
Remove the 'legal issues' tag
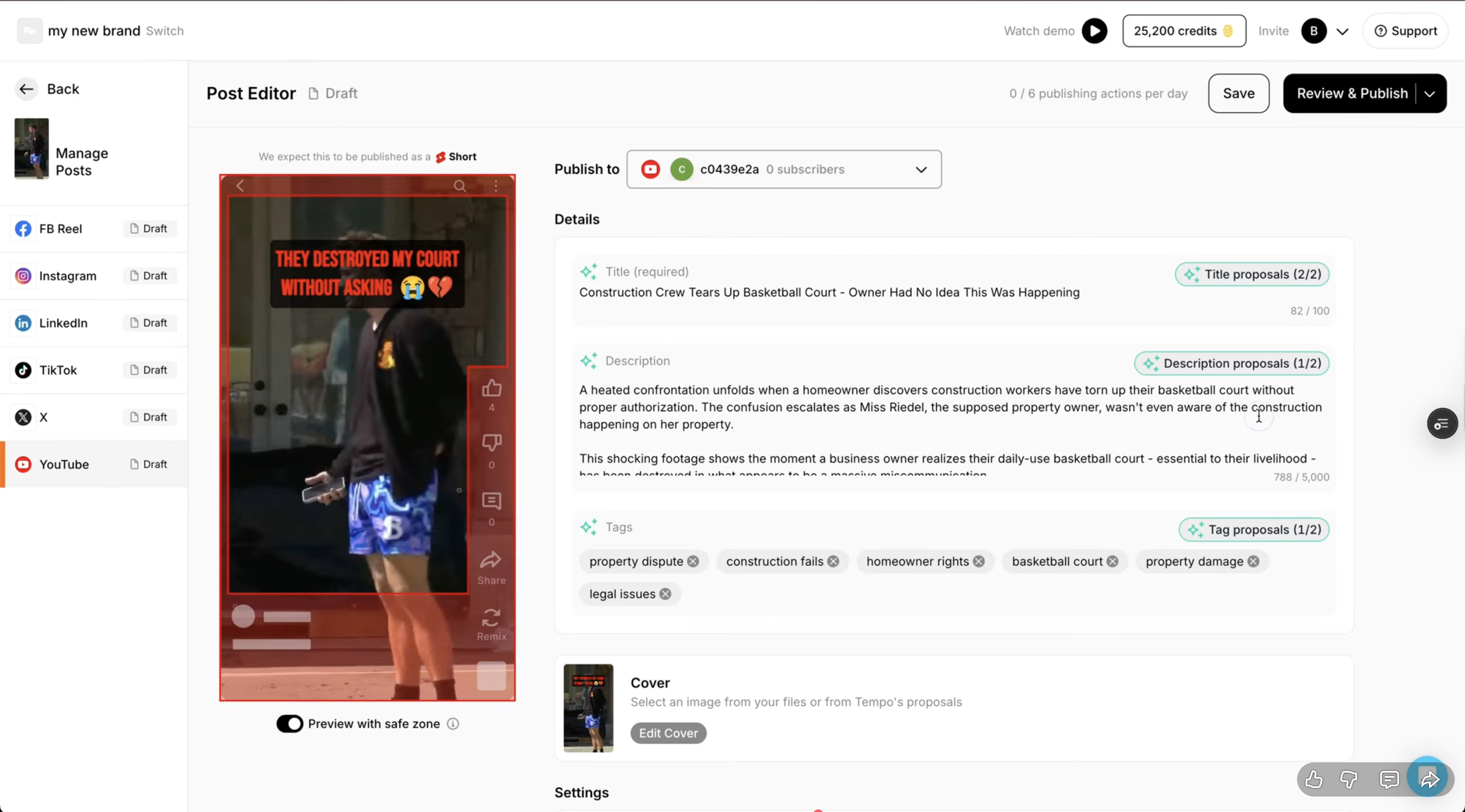pos(665,594)
